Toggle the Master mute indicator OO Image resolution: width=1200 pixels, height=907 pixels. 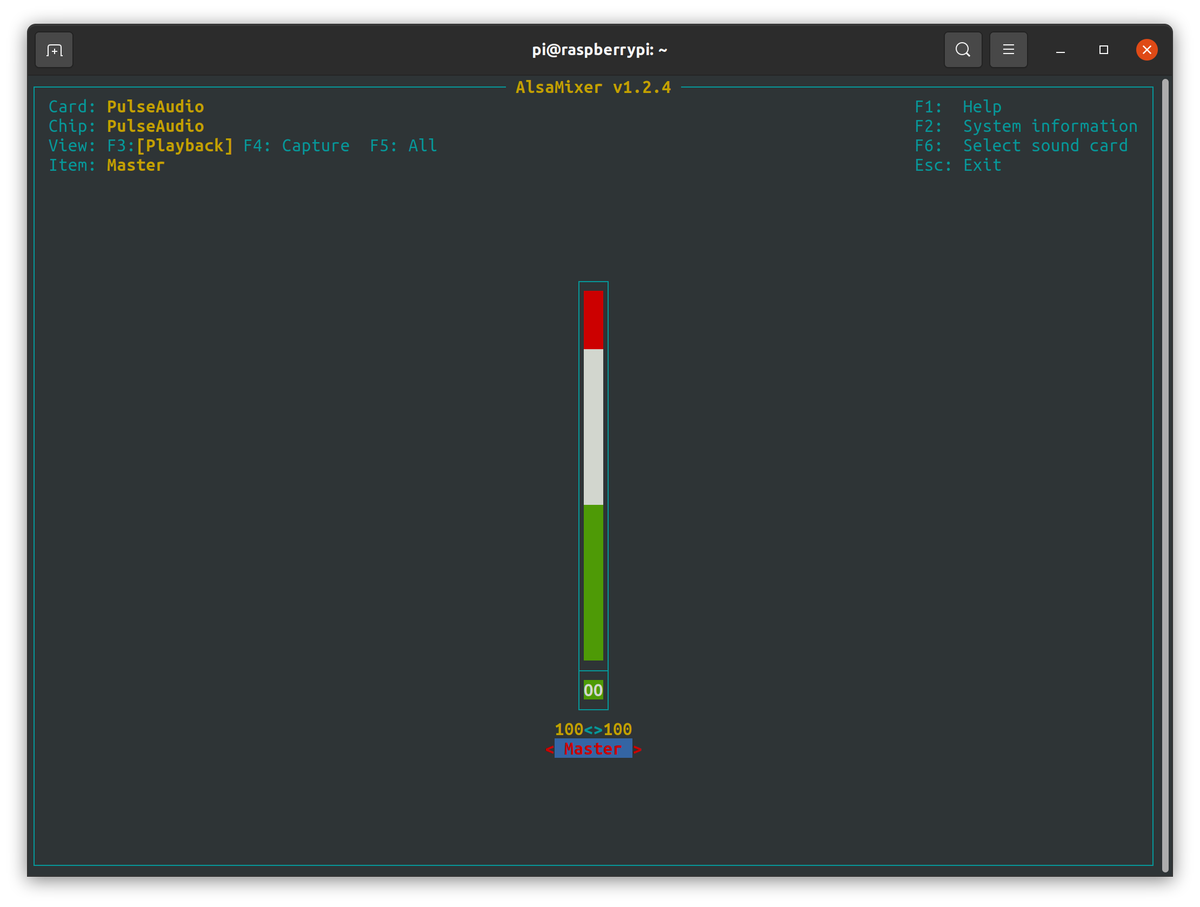click(593, 690)
